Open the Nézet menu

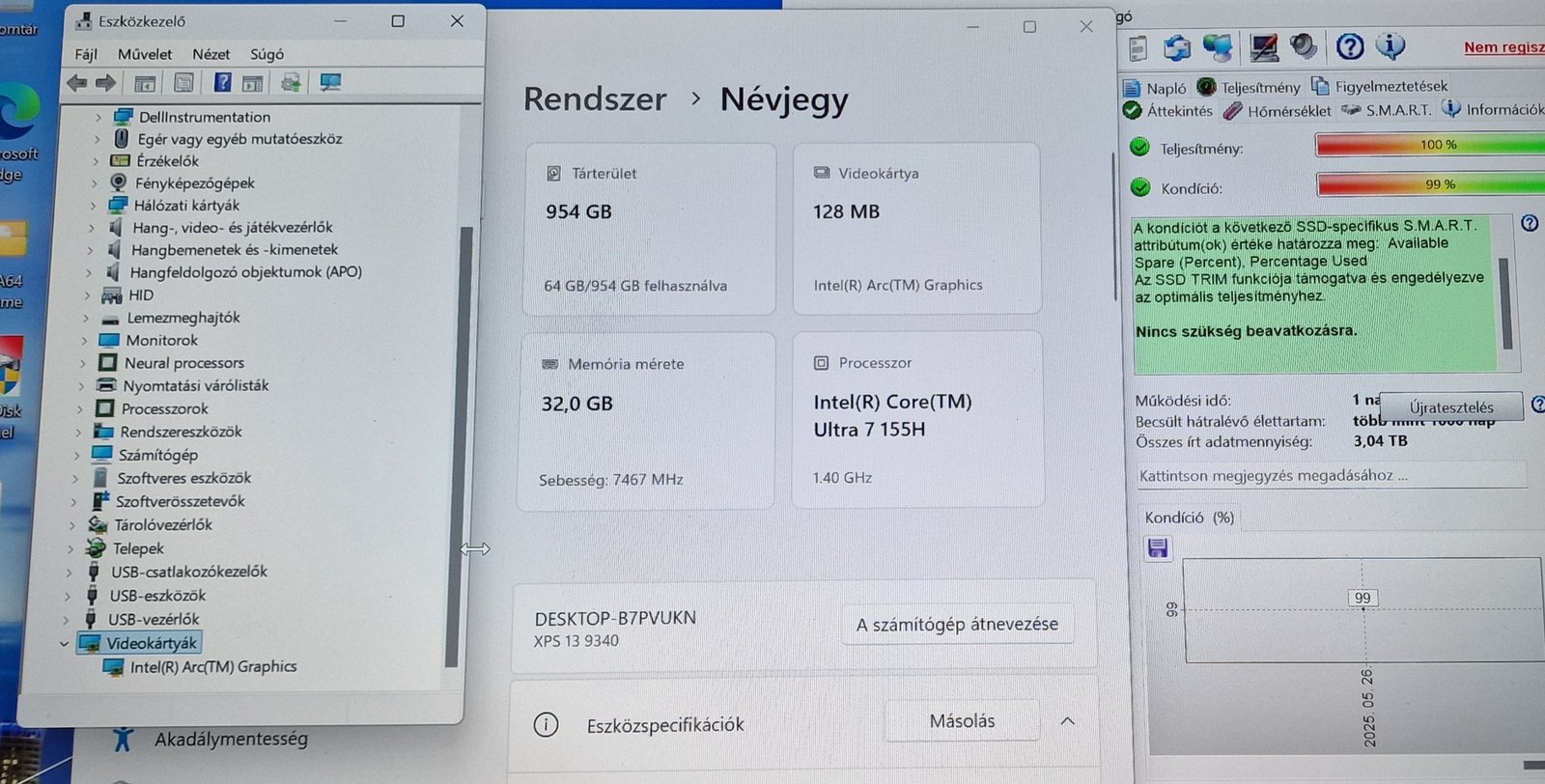pyautogui.click(x=211, y=54)
